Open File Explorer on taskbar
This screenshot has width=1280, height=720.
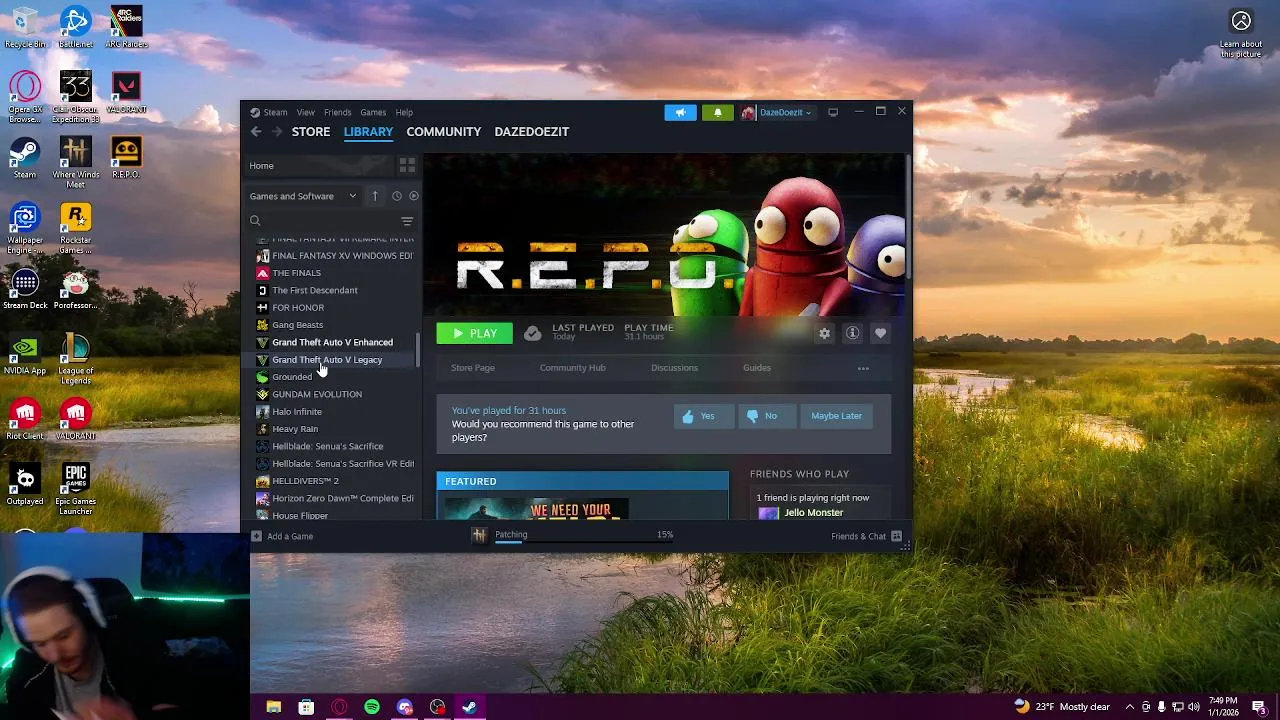[x=273, y=707]
